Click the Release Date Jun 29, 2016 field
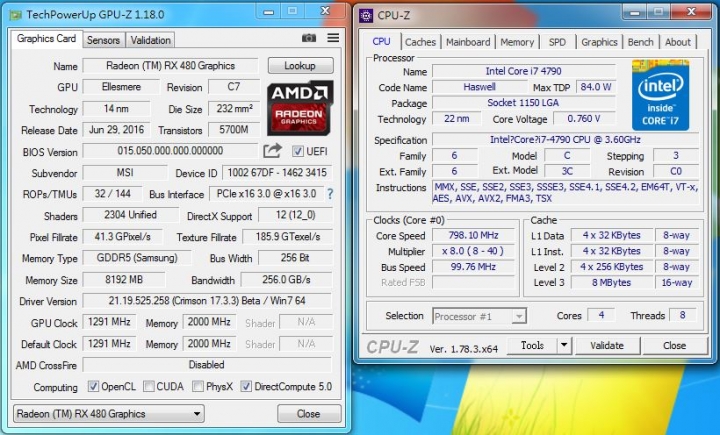 click(x=116, y=130)
